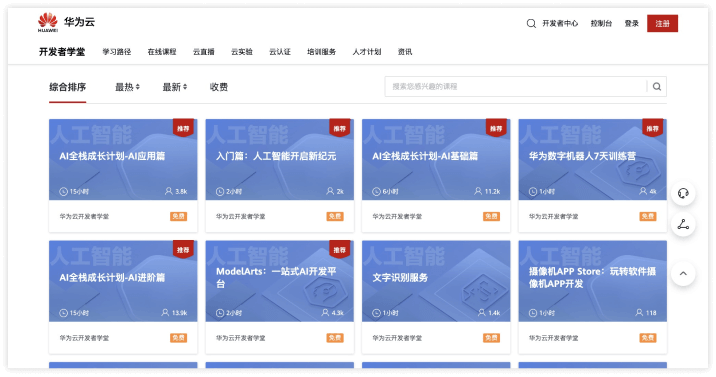The image size is (716, 377).
Task: Open 云直播 navigation item
Action: [204, 52]
